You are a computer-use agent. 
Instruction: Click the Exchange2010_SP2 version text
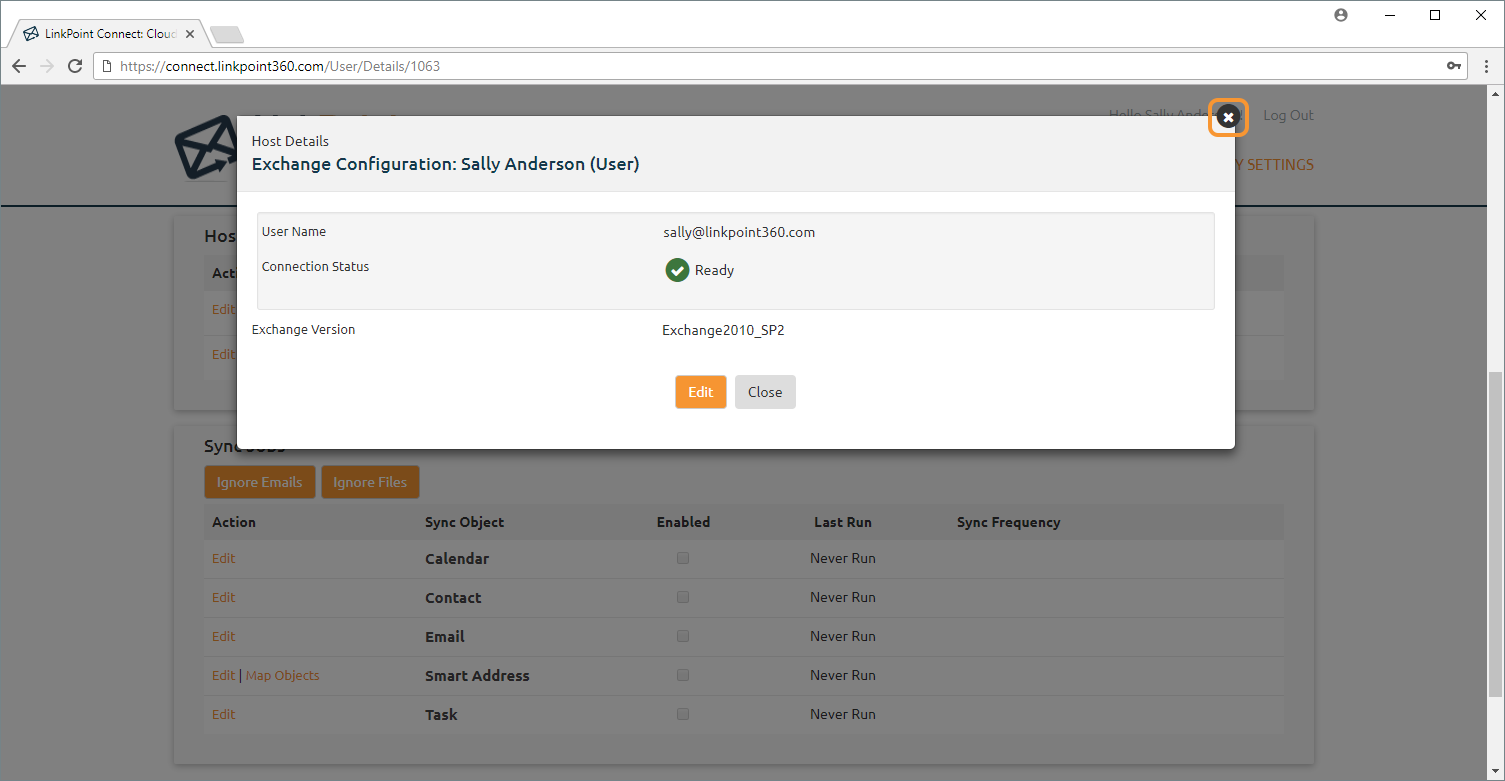click(x=723, y=330)
